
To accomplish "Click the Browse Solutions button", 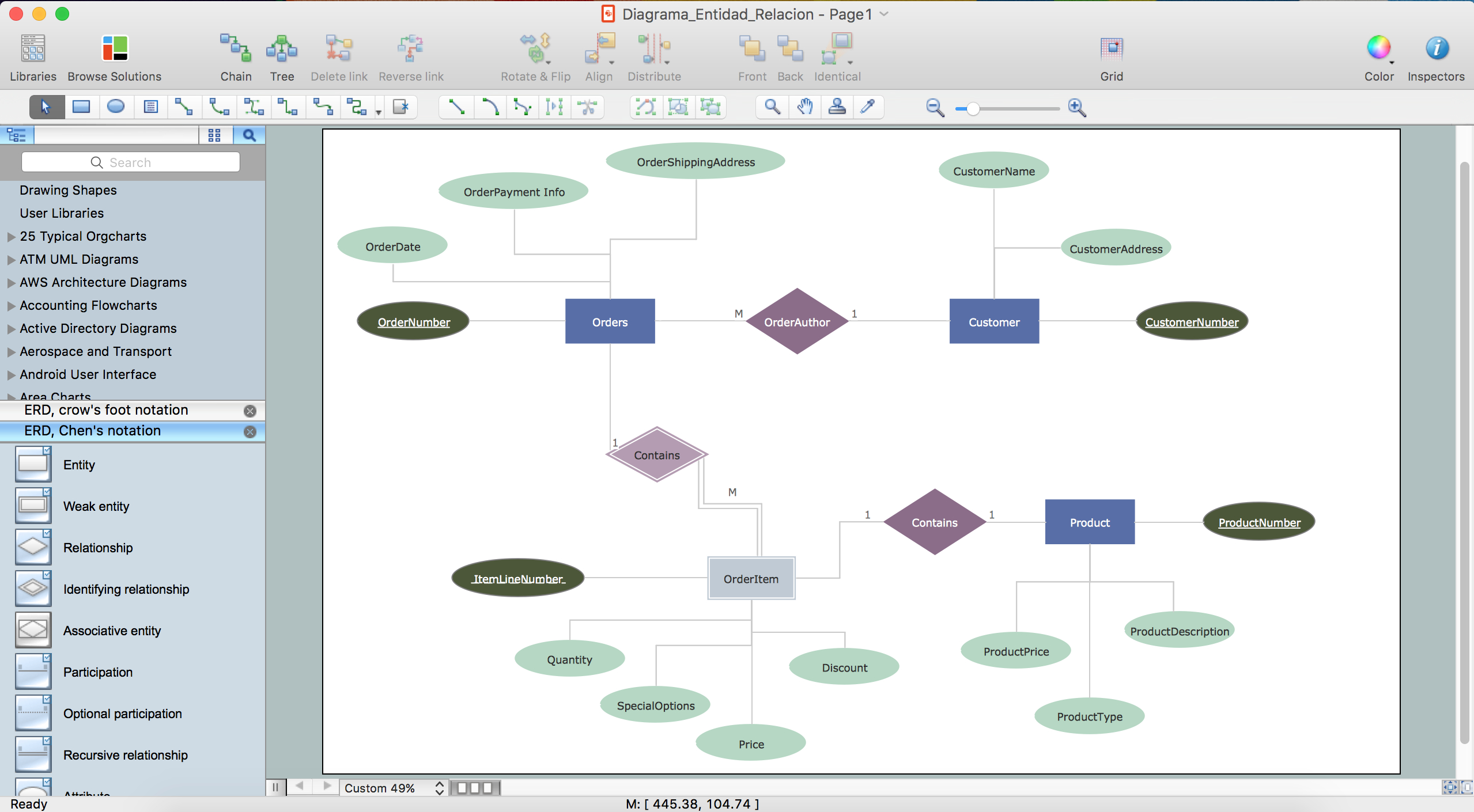I will [113, 56].
